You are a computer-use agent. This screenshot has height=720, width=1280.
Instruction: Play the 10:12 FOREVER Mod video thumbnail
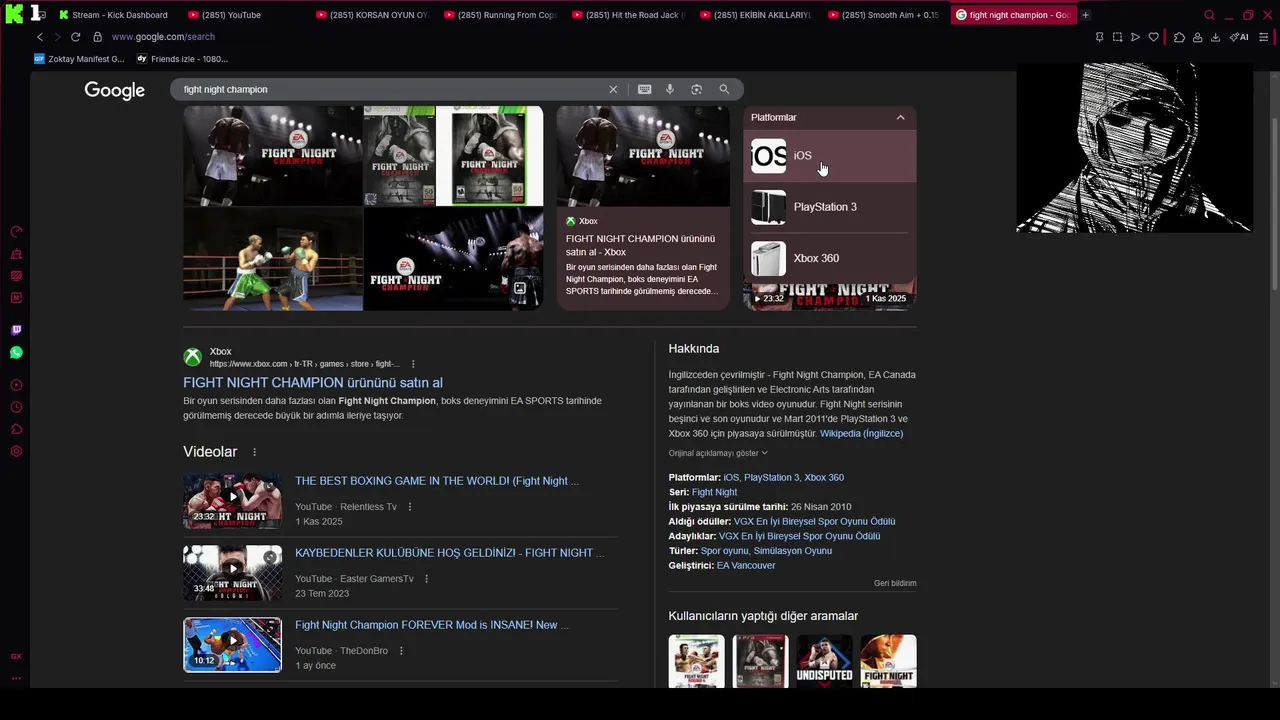[232, 645]
